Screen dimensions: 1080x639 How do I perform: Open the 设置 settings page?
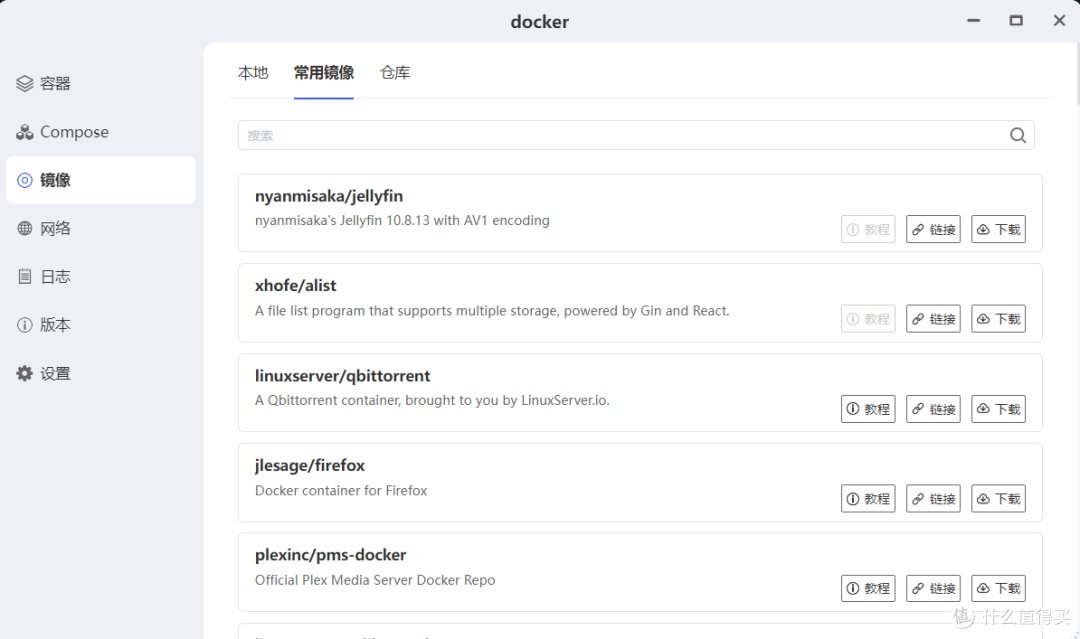click(101, 373)
